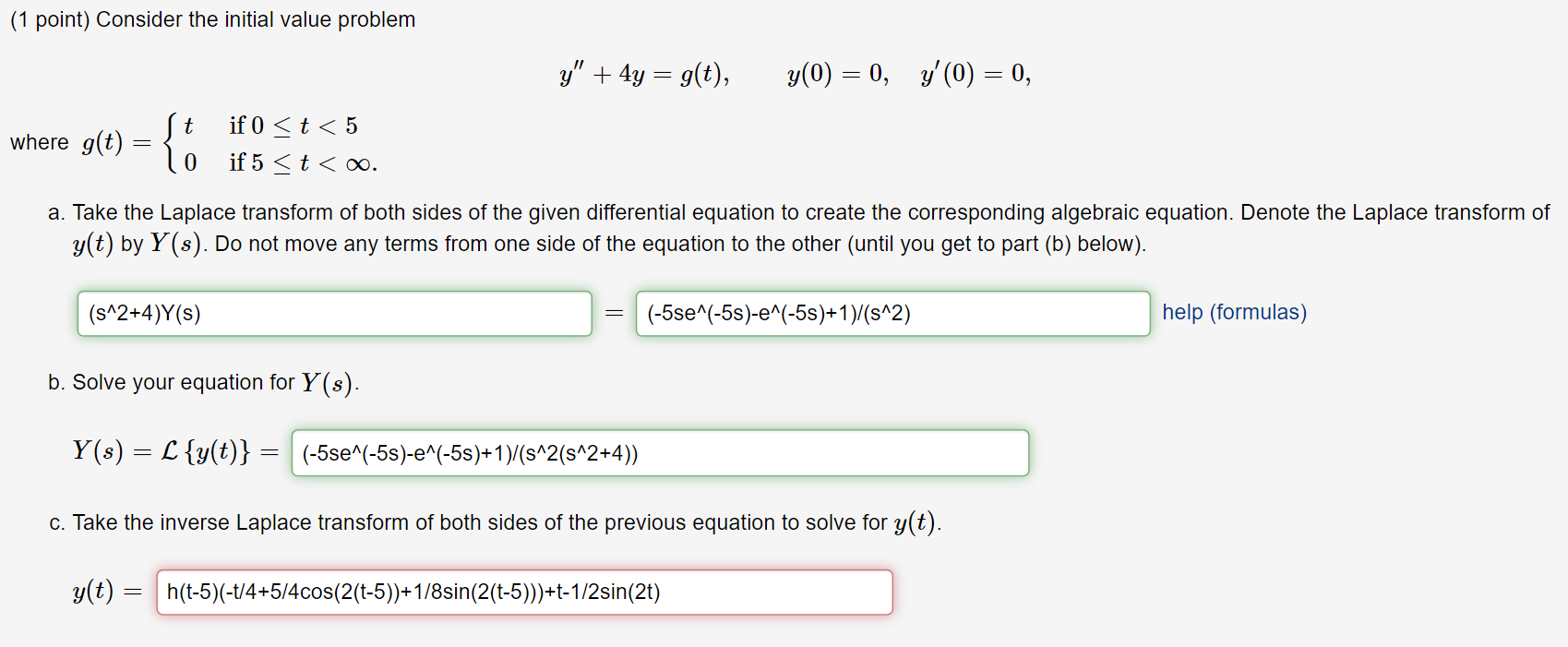Select the right-hand side answer field in part a

[x=891, y=314]
